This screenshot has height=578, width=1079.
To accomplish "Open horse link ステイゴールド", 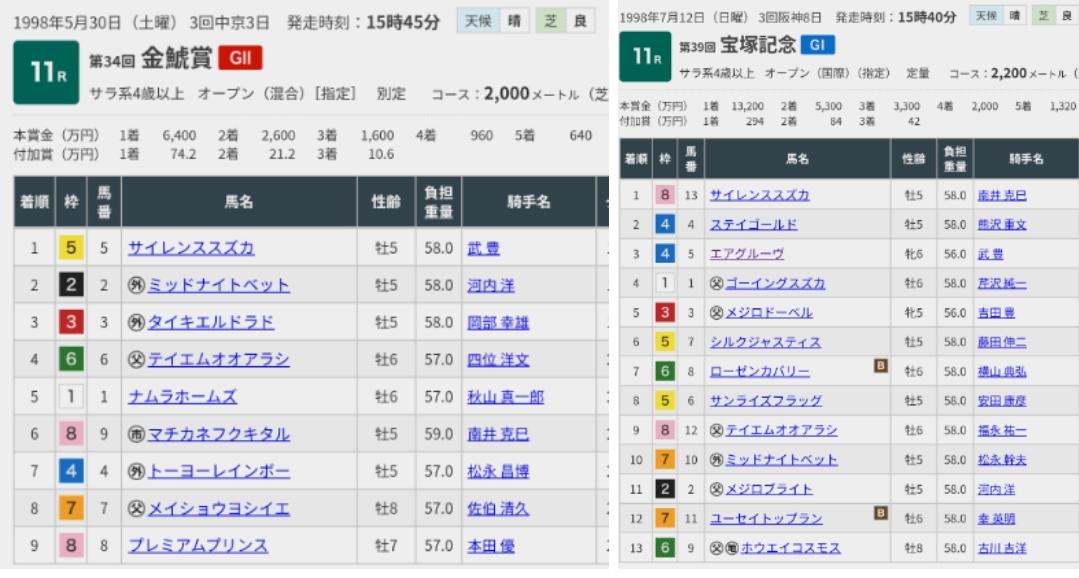I will pos(753,225).
